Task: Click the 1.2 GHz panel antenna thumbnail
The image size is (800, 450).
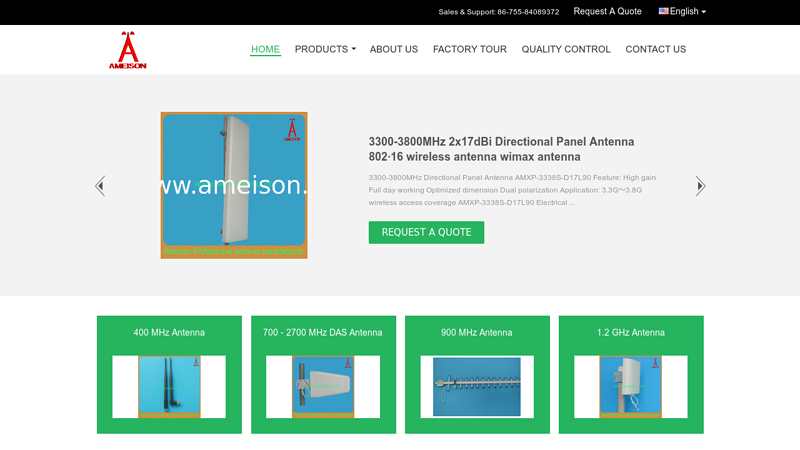Action: pos(631,387)
